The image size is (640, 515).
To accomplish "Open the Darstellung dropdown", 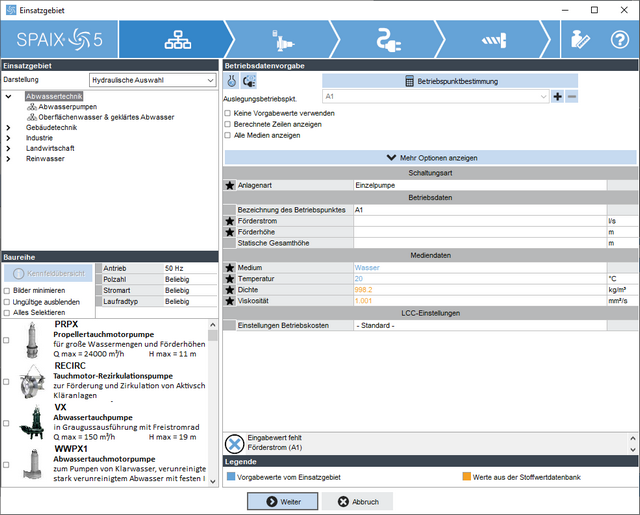I will coord(150,78).
